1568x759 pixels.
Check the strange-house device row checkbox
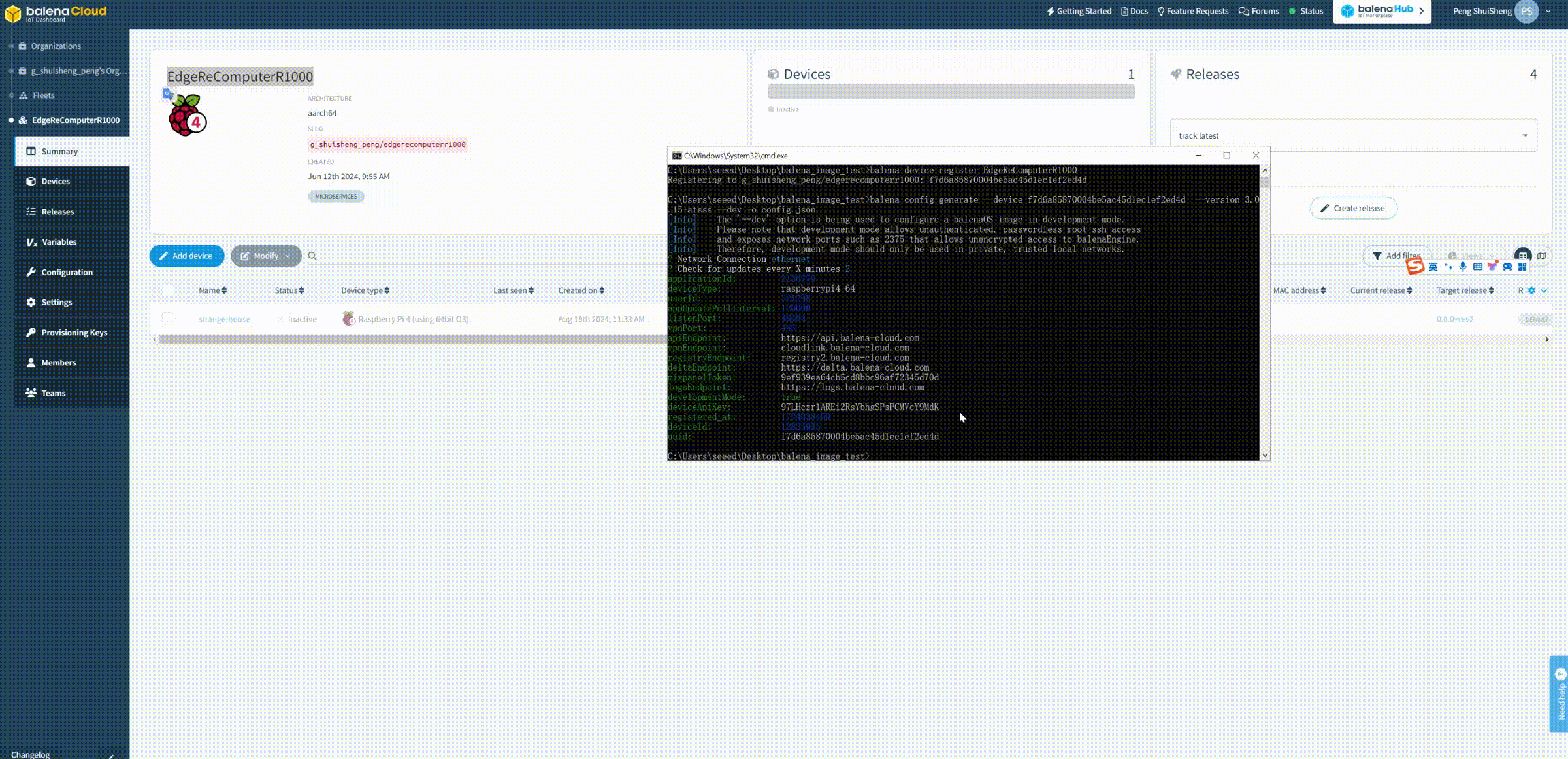pyautogui.click(x=169, y=319)
